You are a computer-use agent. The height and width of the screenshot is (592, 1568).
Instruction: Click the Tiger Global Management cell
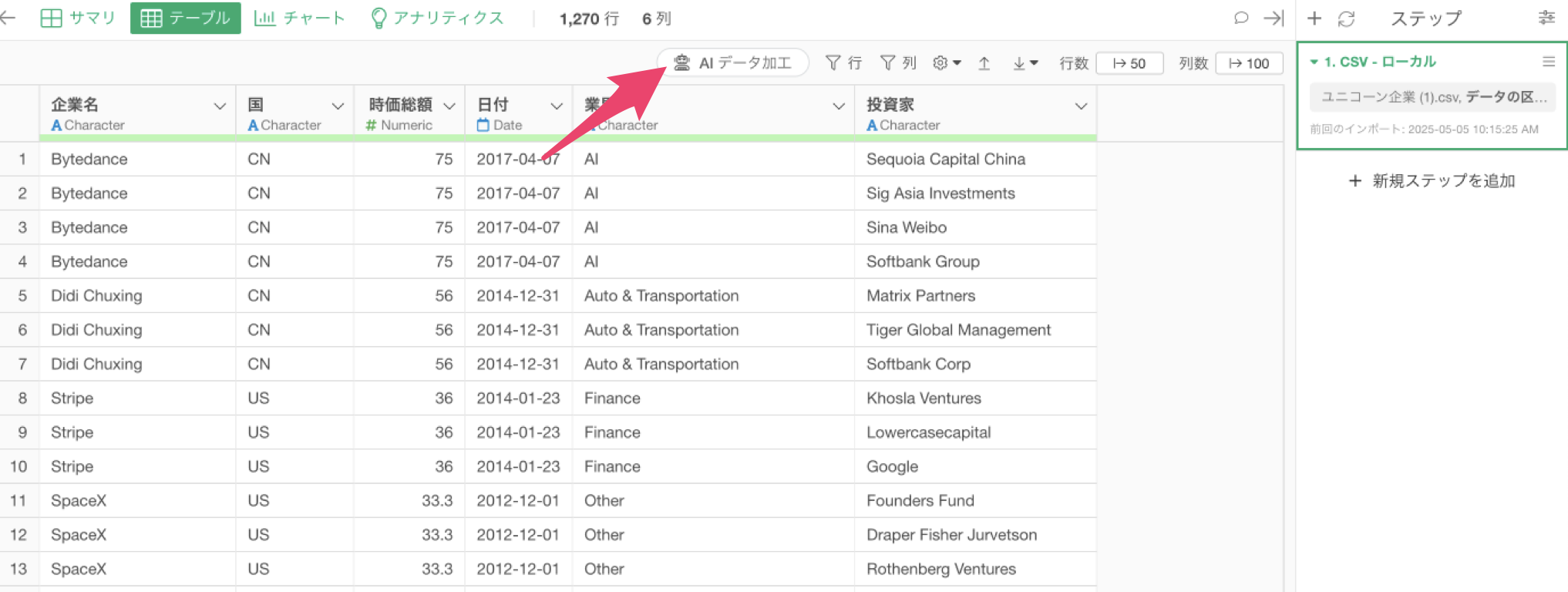click(975, 330)
